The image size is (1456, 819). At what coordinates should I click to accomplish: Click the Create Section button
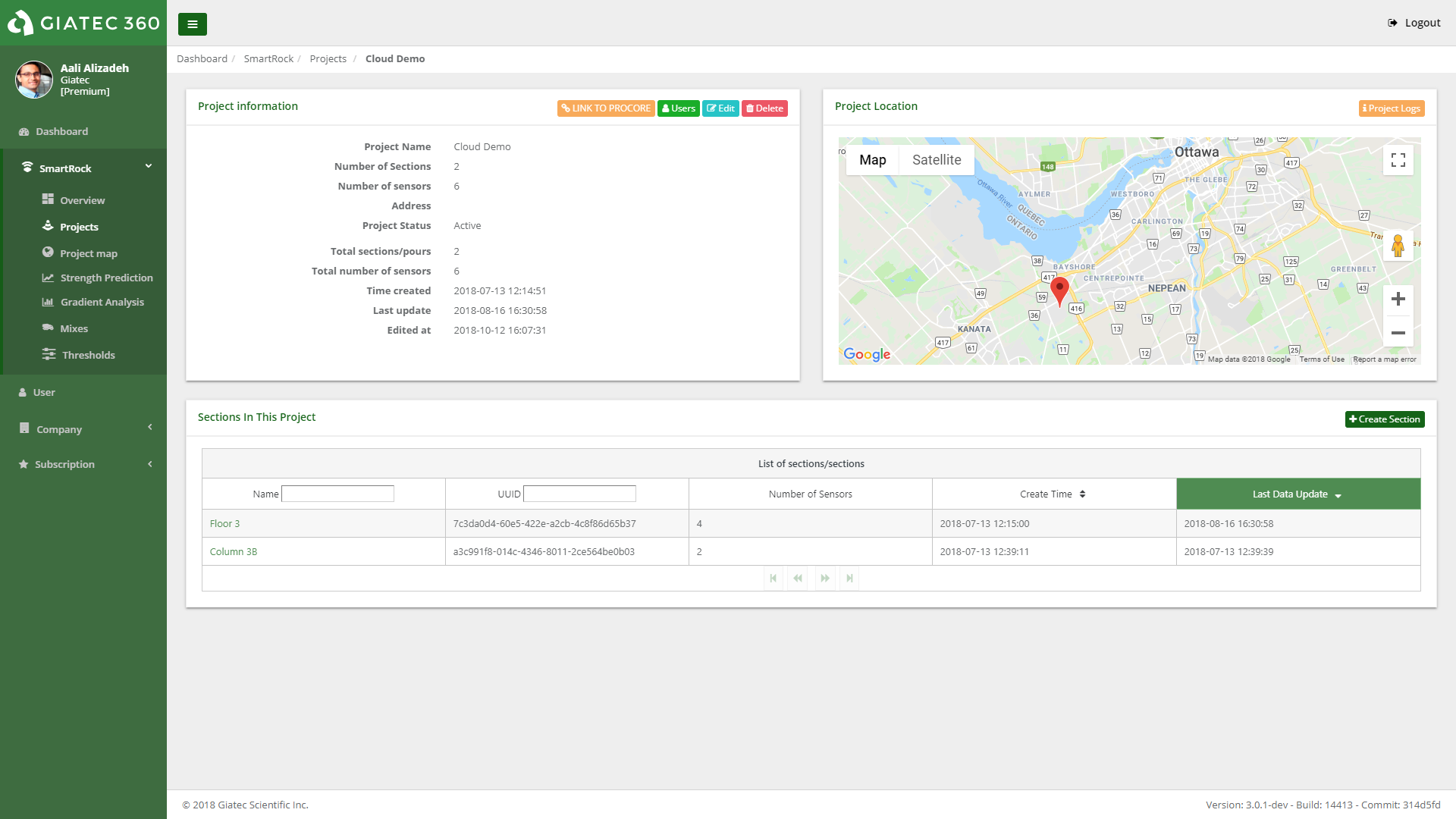(1384, 419)
